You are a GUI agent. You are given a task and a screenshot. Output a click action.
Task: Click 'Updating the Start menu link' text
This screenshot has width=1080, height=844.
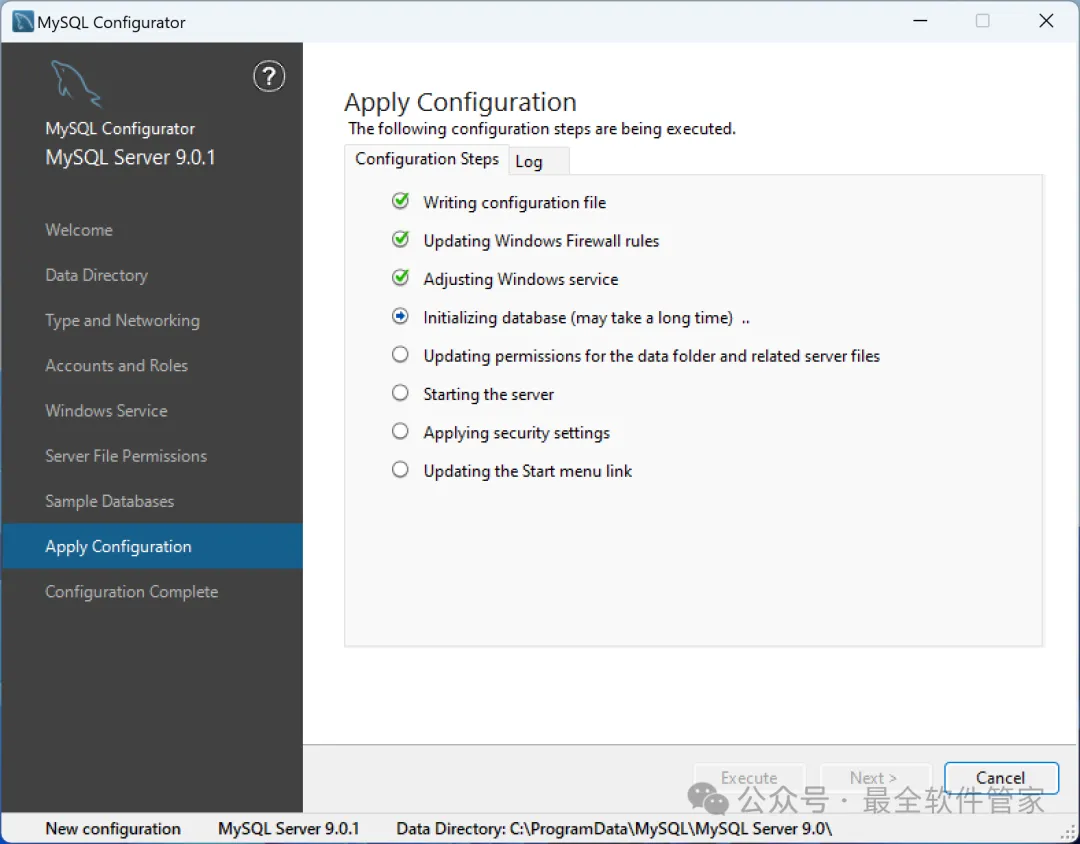(528, 471)
